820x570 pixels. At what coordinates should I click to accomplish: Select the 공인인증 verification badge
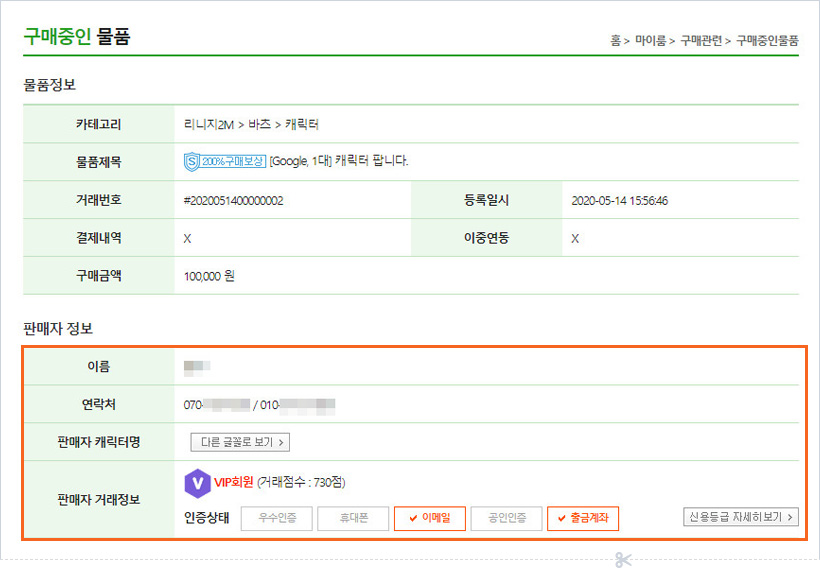(506, 518)
